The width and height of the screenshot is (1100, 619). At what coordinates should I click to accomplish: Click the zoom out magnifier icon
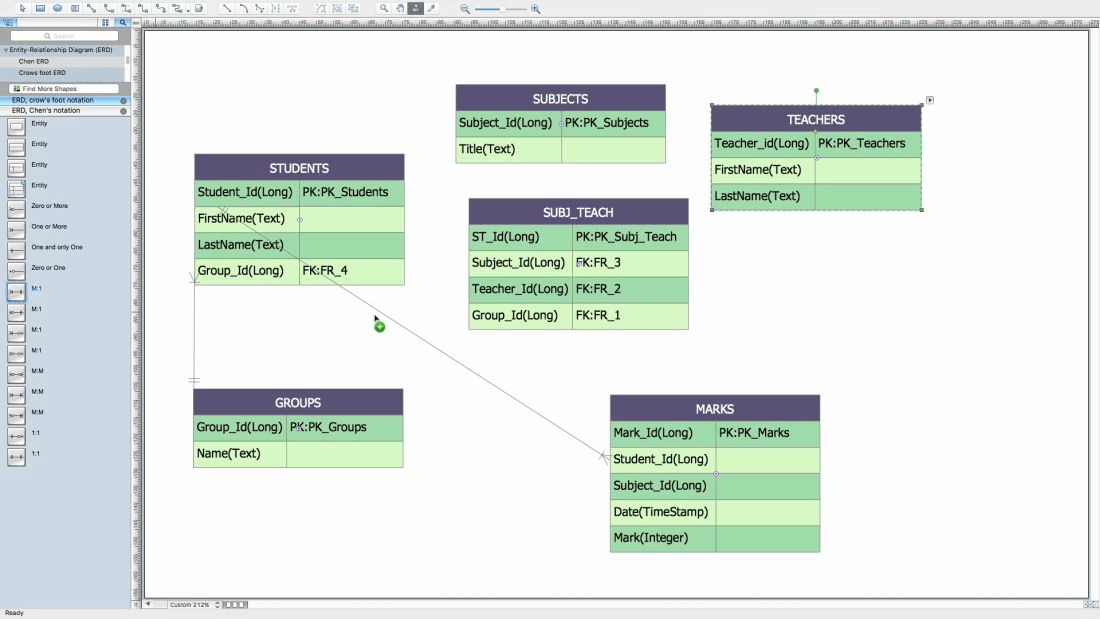coord(465,9)
